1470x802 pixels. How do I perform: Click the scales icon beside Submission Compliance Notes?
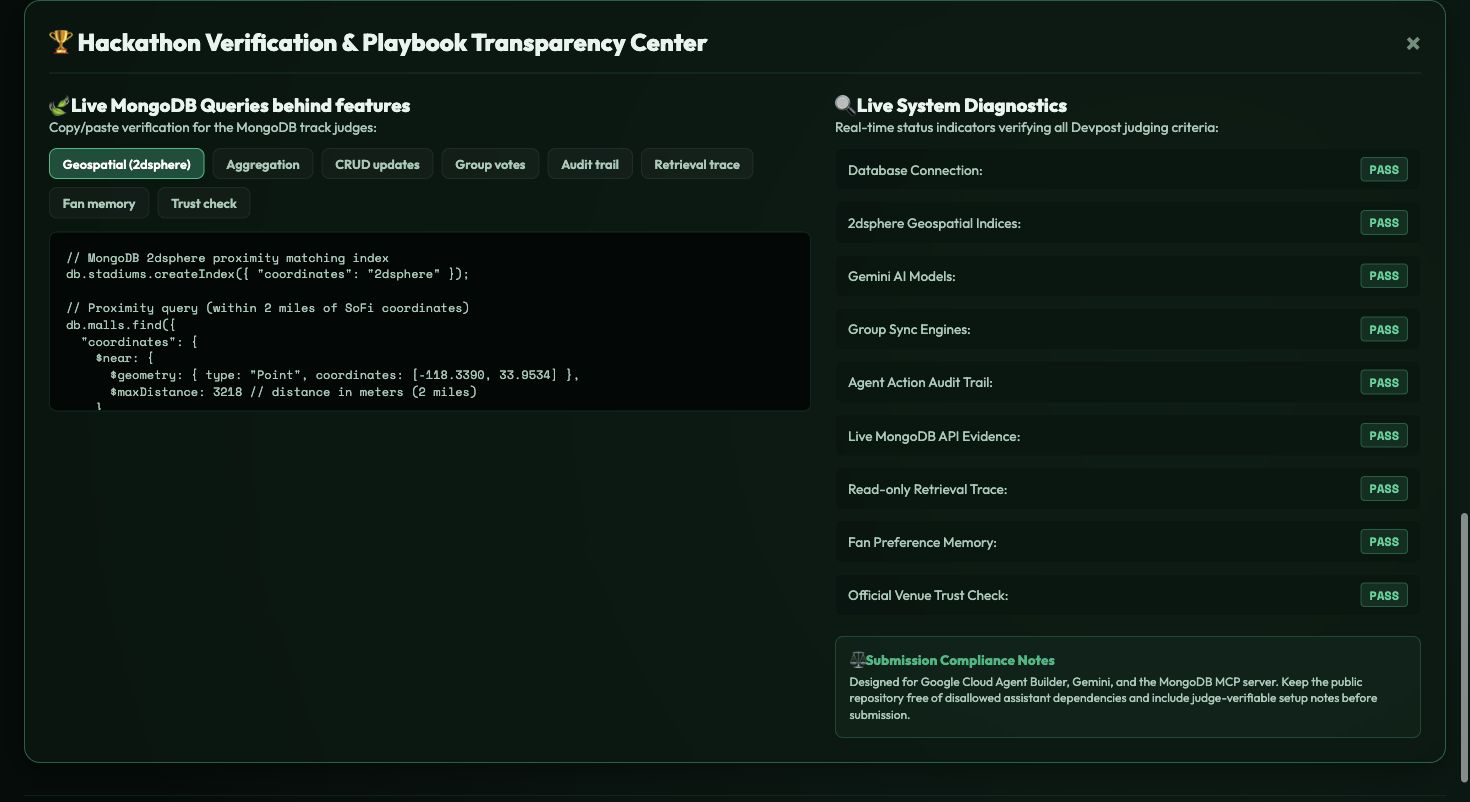(x=857, y=660)
